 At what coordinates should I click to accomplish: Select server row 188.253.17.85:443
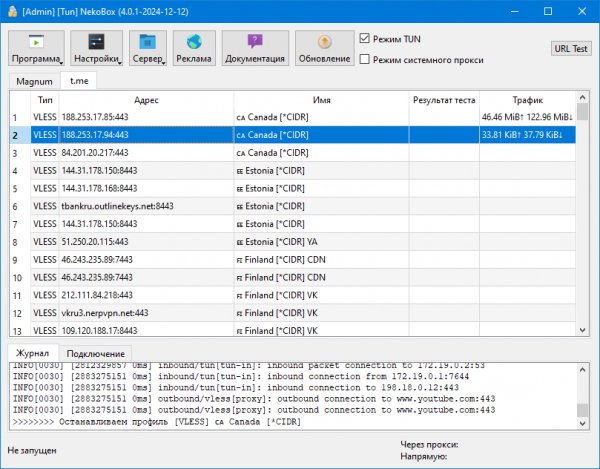pyautogui.click(x=292, y=117)
